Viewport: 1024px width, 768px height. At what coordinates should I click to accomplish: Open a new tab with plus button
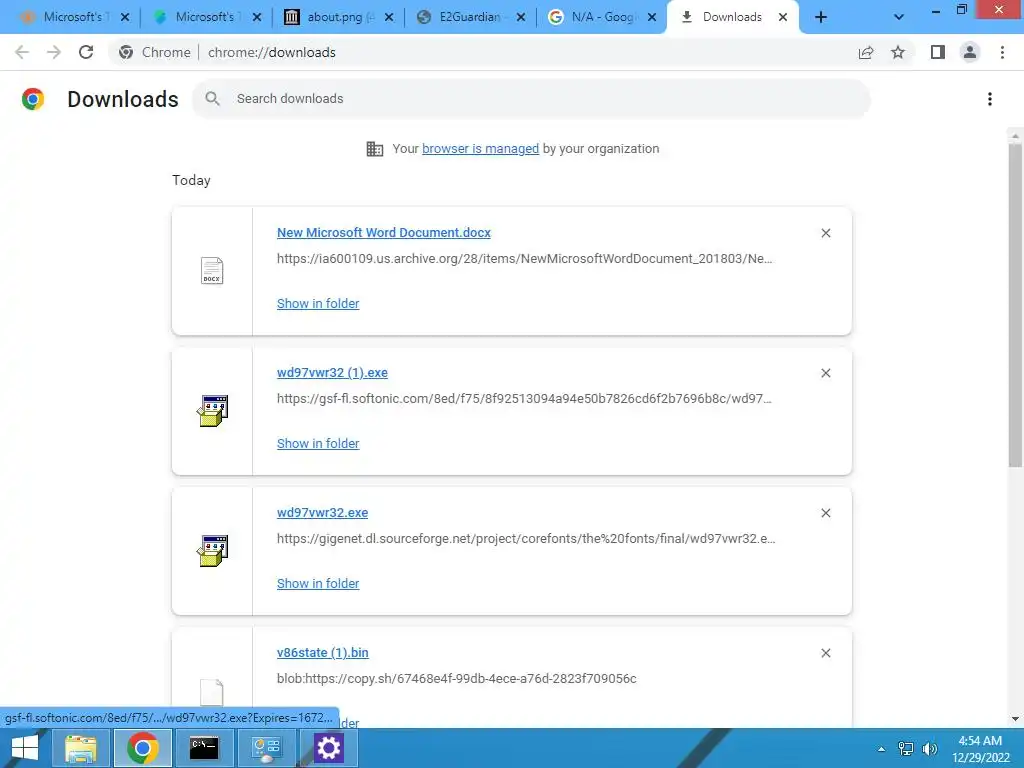tap(821, 18)
